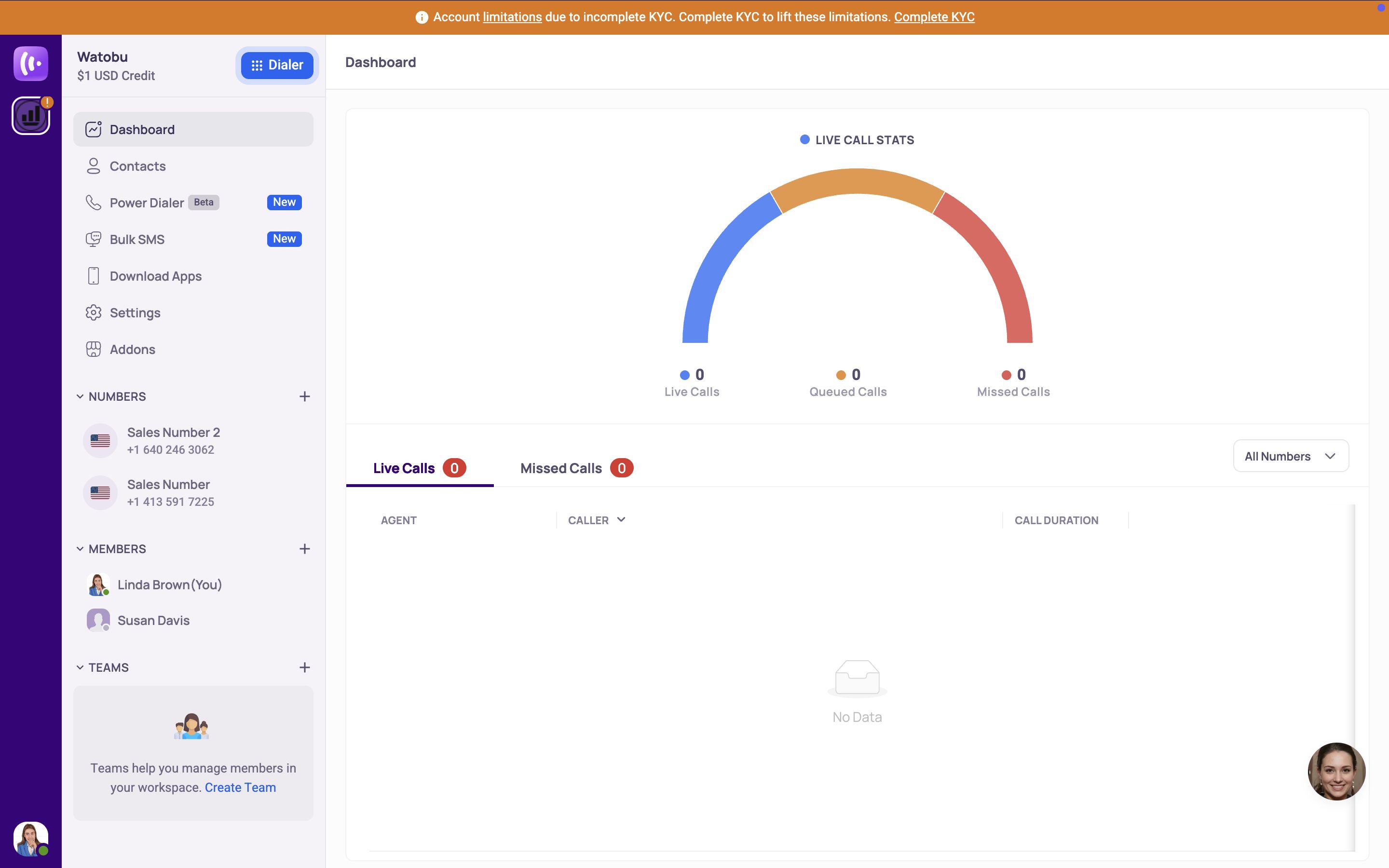Go to Contacts in the sidebar menu
Viewport: 1389px width, 868px height.
(x=193, y=166)
